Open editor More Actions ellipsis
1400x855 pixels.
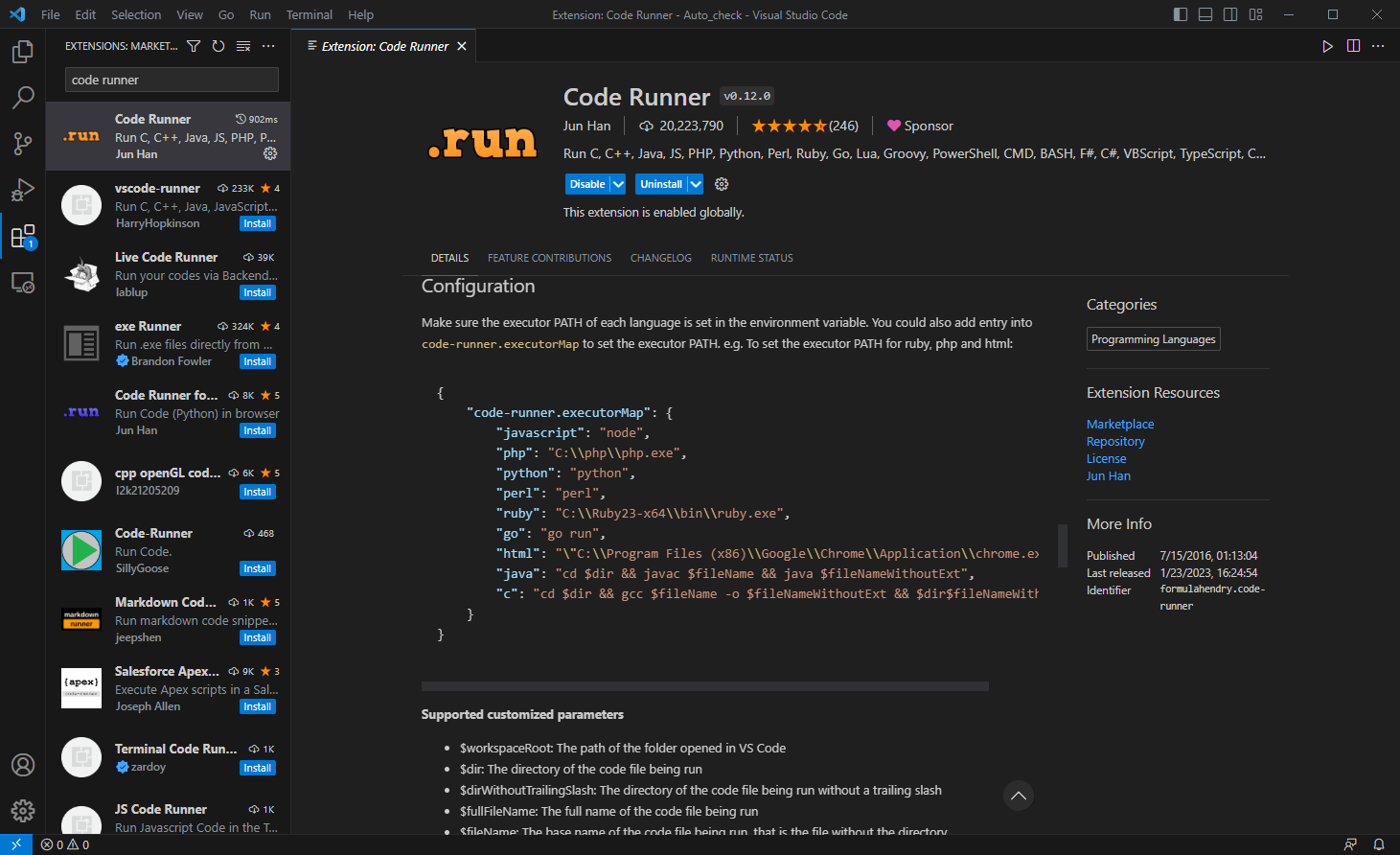[x=1378, y=46]
